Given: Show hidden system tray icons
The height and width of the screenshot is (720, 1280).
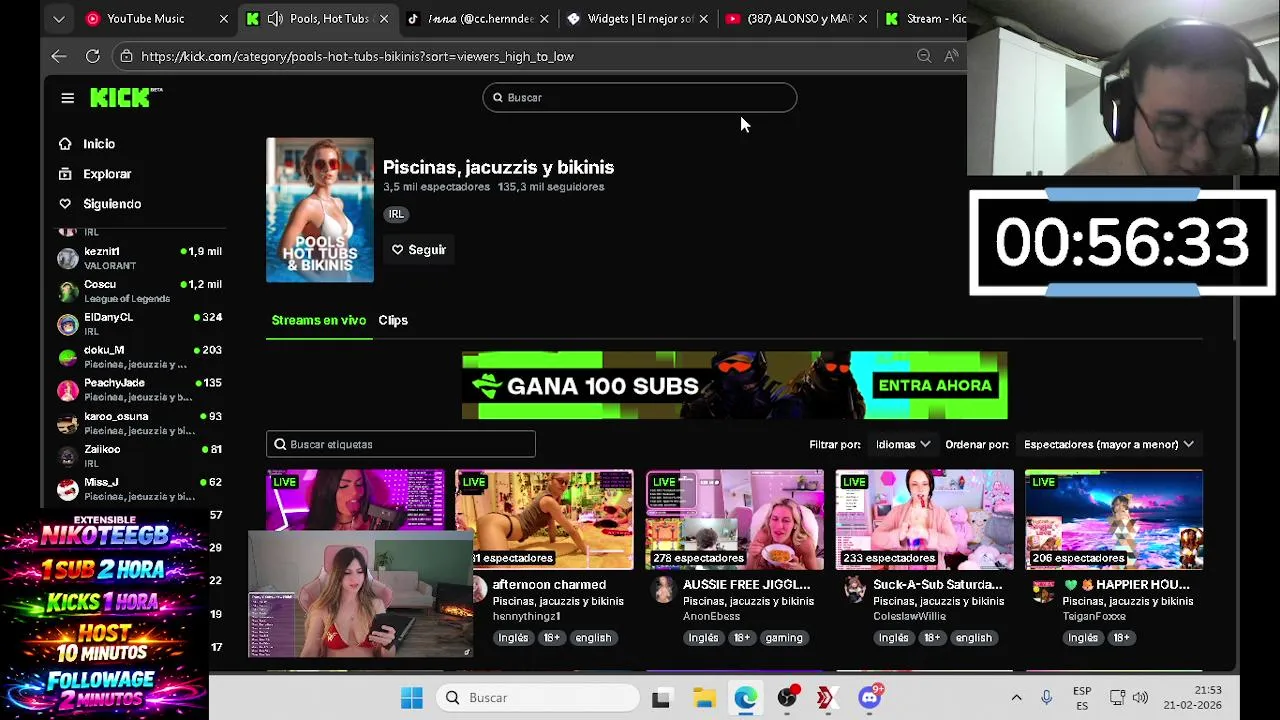Looking at the screenshot, I should [1016, 697].
